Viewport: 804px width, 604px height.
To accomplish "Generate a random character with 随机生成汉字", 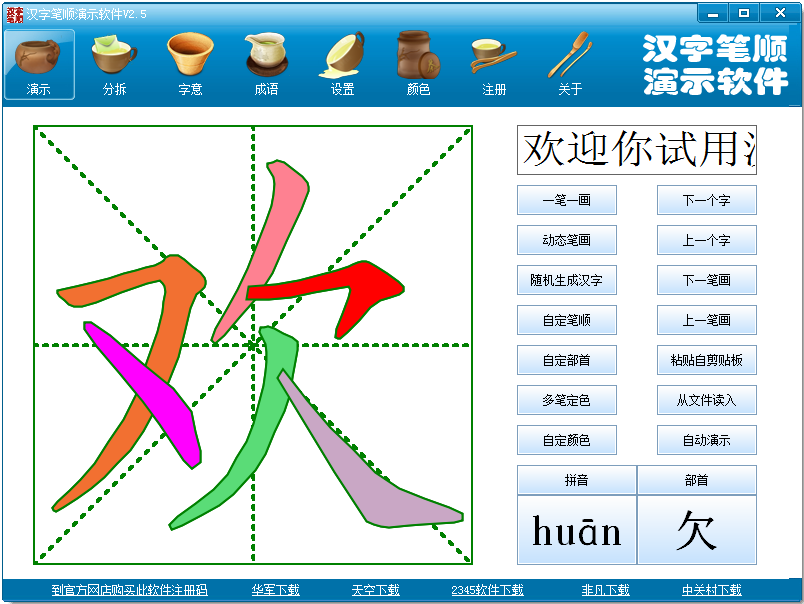I will [566, 280].
